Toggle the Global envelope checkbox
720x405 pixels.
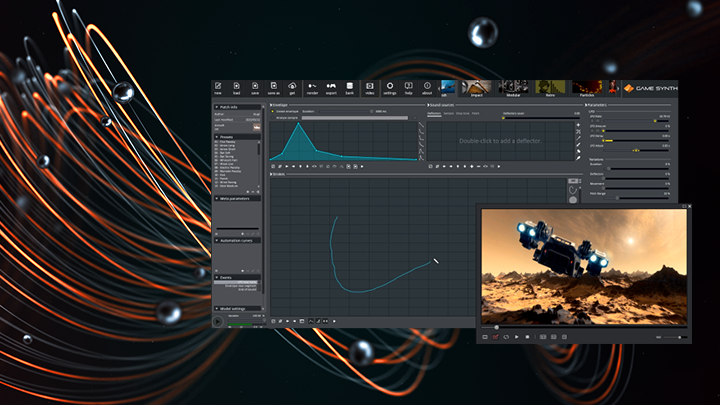(x=273, y=112)
